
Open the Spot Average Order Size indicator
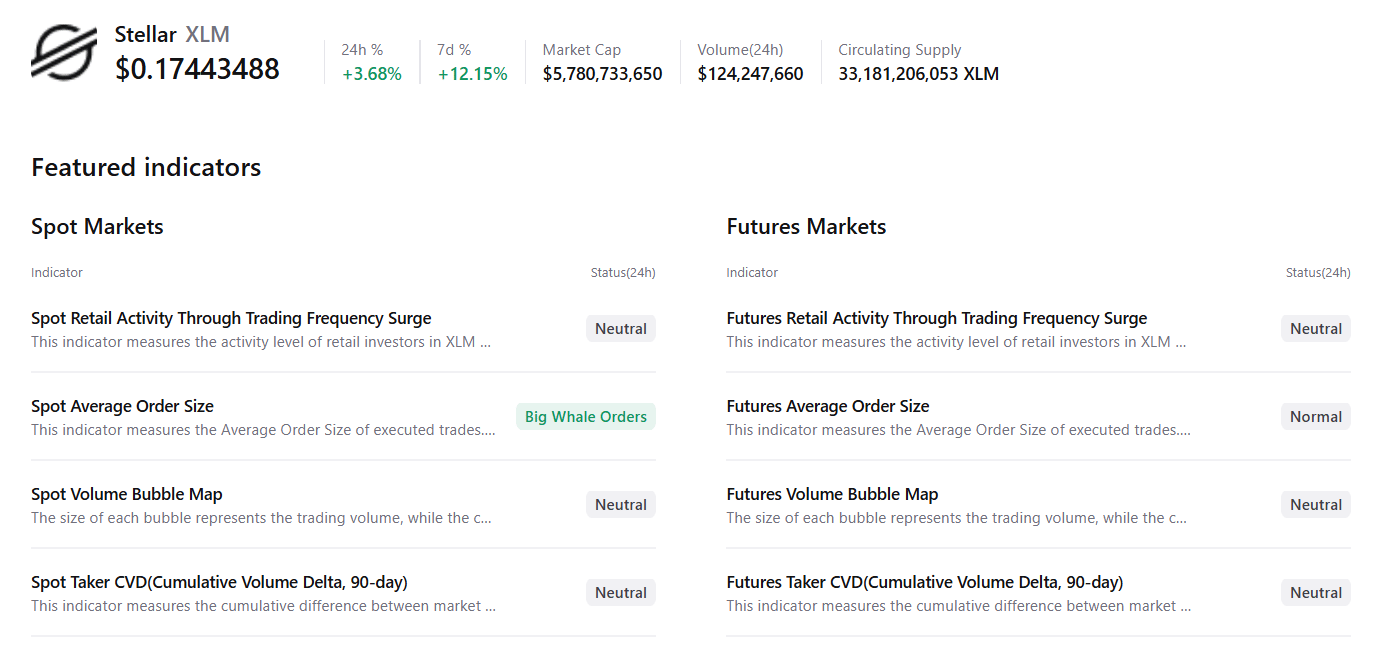click(122, 407)
